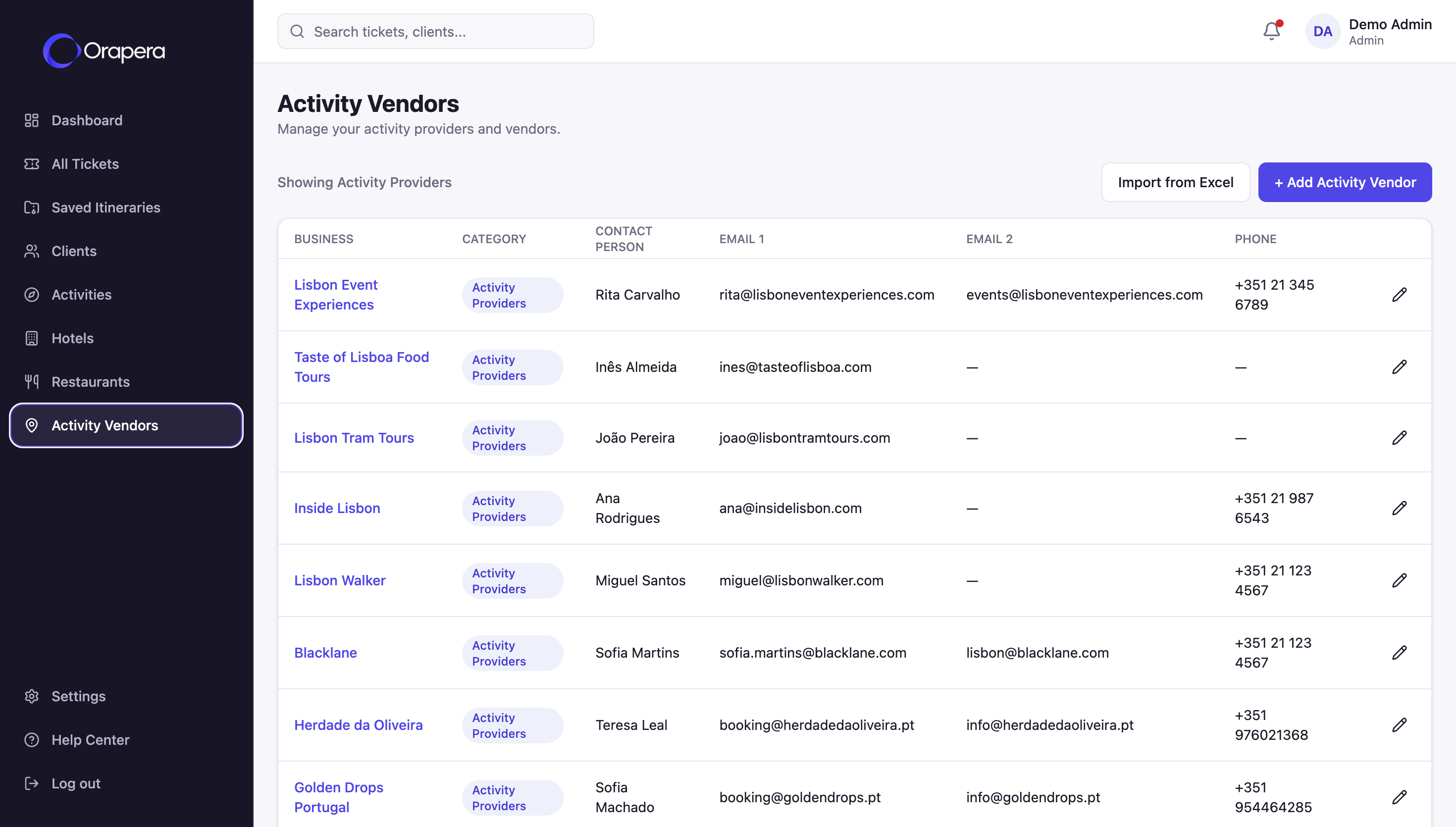Viewport: 1456px width, 827px height.
Task: Open Dashboard from the sidebar
Action: (126, 120)
